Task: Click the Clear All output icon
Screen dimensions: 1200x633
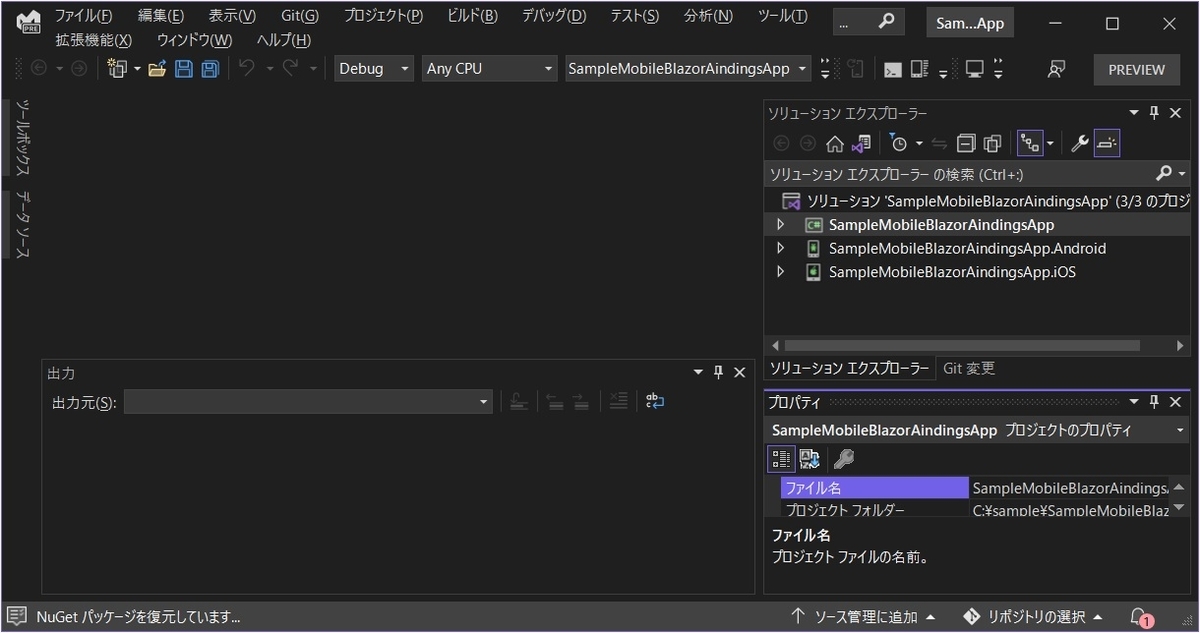Action: coord(619,401)
